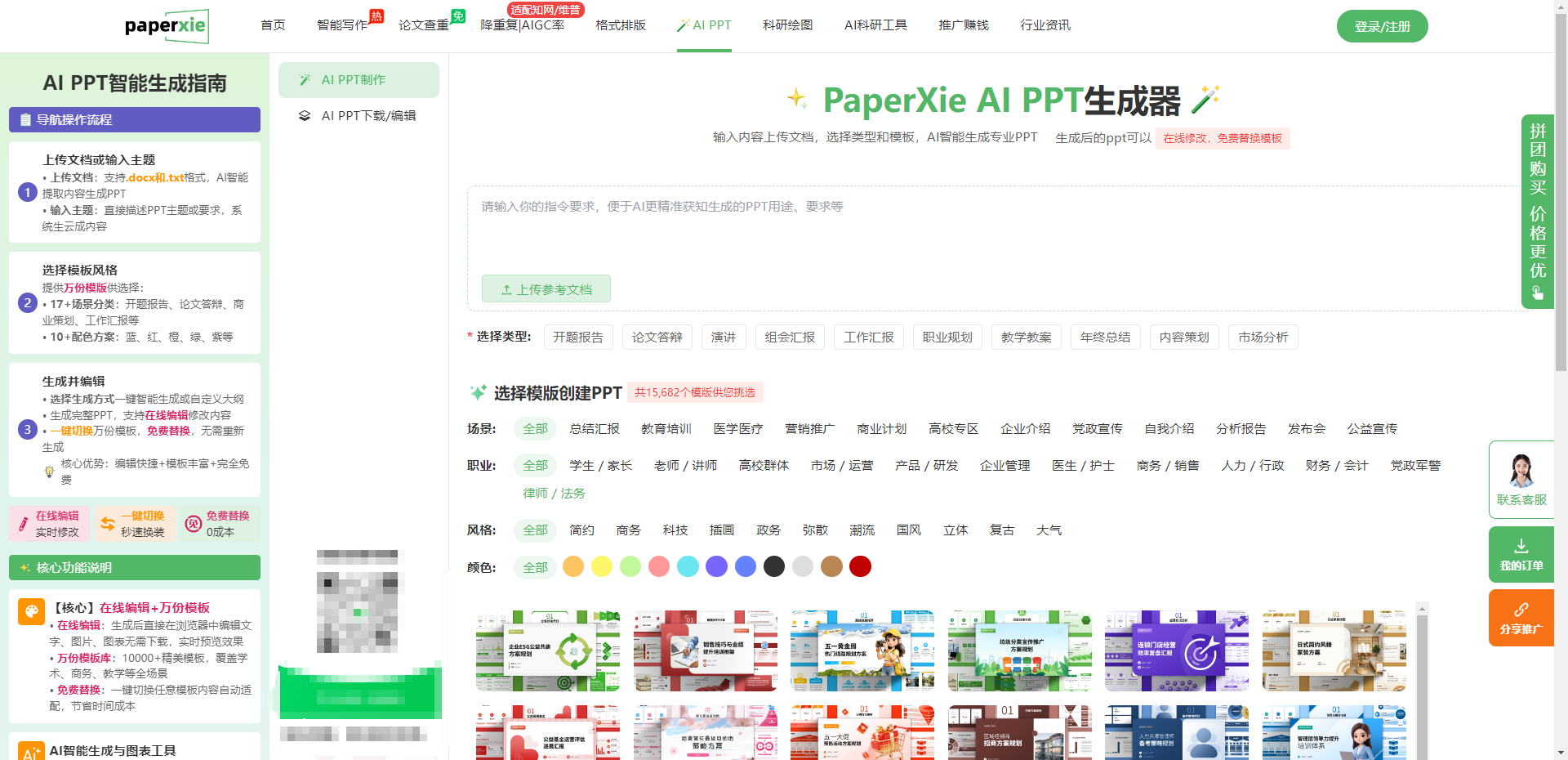Viewport: 1568px width, 760px height.
Task: Click the 联系客服 avatar icon
Action: pyautogui.click(x=1521, y=470)
